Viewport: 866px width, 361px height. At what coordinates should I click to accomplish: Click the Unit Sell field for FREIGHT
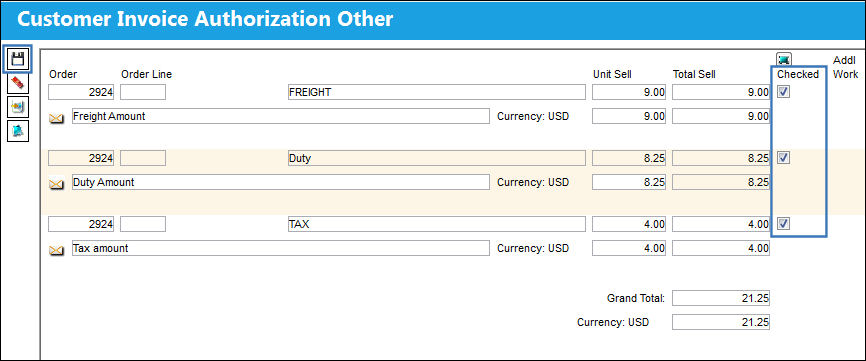click(x=629, y=92)
